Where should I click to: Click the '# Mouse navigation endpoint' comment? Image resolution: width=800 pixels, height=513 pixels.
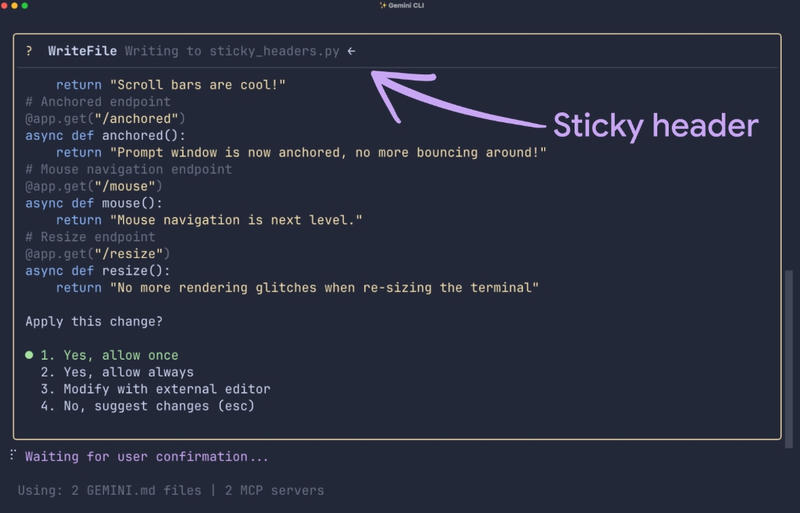point(129,169)
